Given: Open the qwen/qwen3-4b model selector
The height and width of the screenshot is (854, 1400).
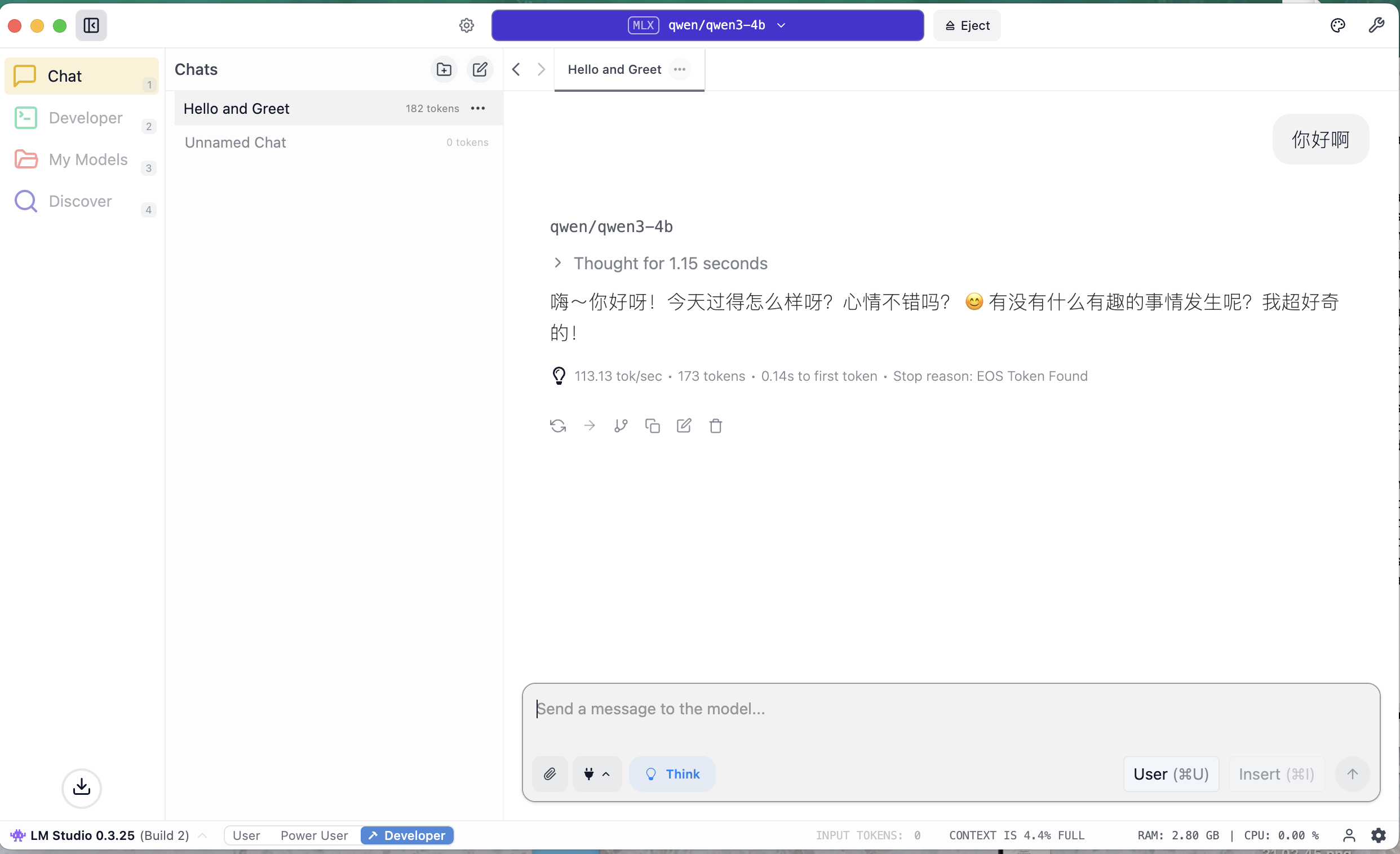Looking at the screenshot, I should 707,25.
